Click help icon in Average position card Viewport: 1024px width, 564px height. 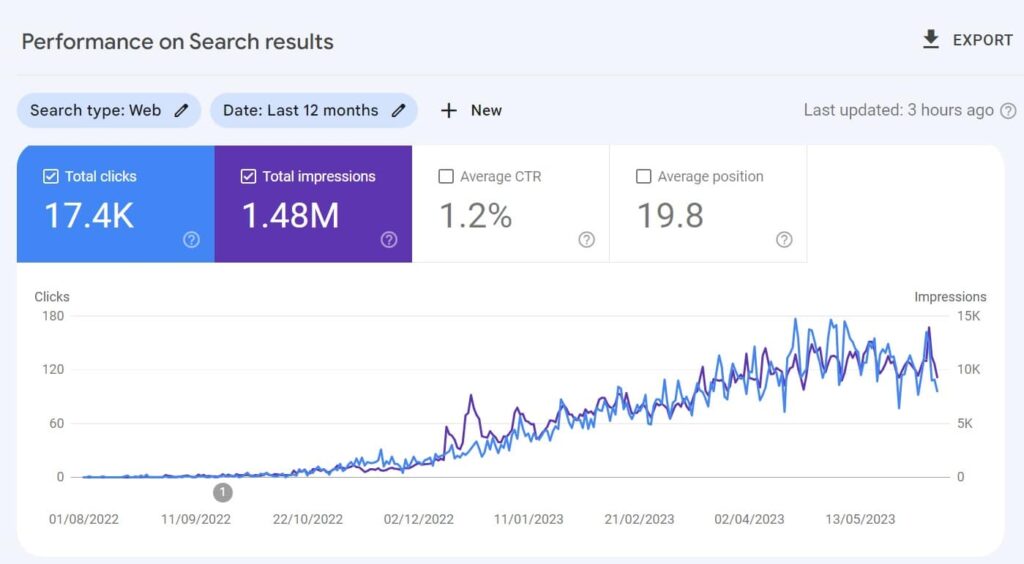point(784,240)
